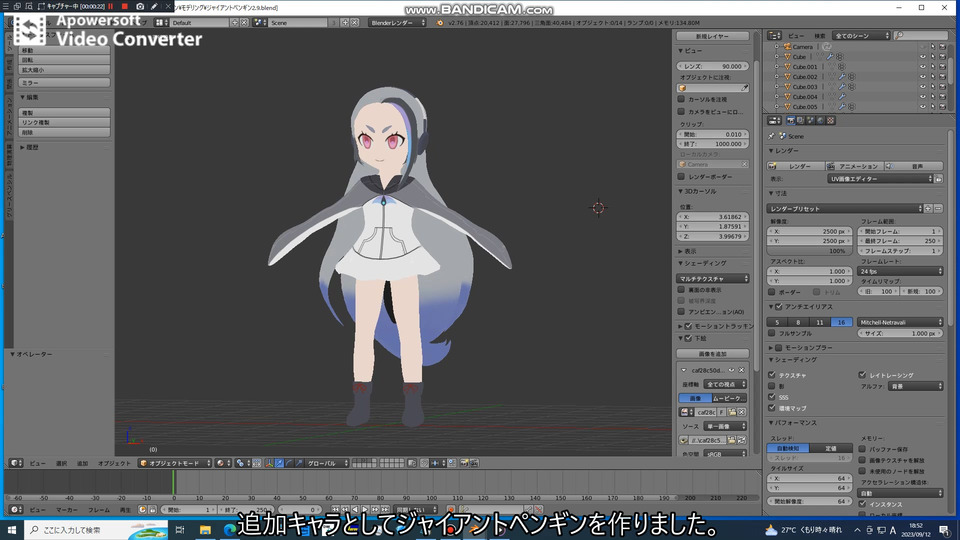Select the translate manipulator arrow icon
This screenshot has height=540, width=960.
coord(279,463)
